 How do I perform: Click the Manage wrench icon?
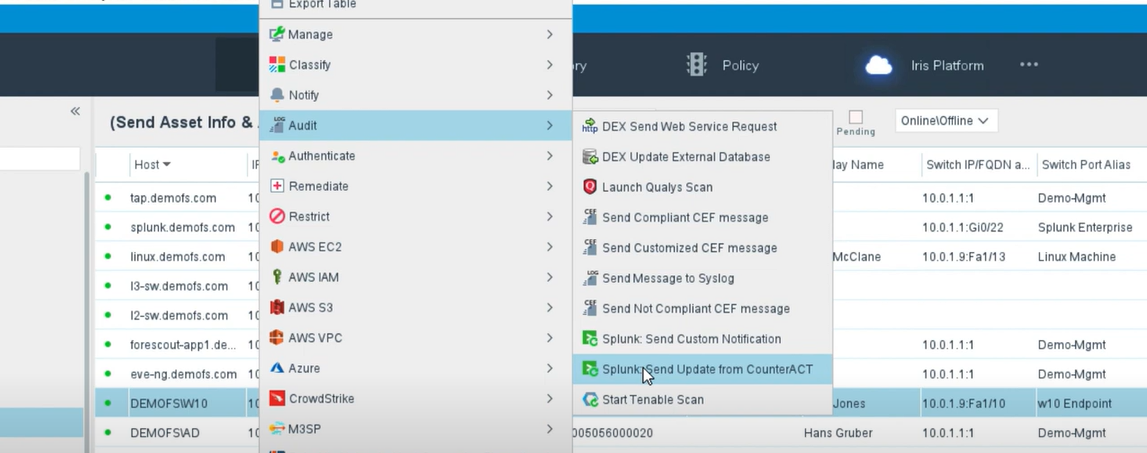pos(277,34)
